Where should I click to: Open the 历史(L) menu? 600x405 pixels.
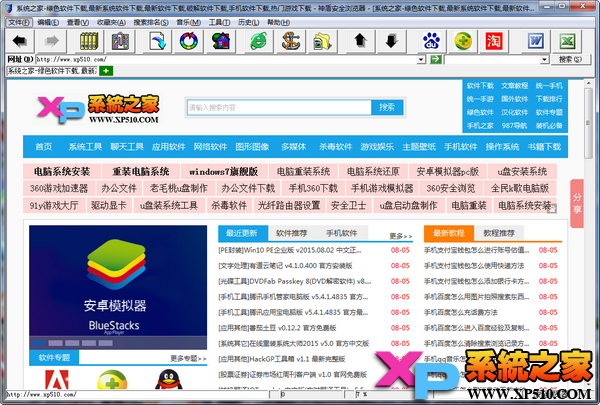click(x=248, y=23)
